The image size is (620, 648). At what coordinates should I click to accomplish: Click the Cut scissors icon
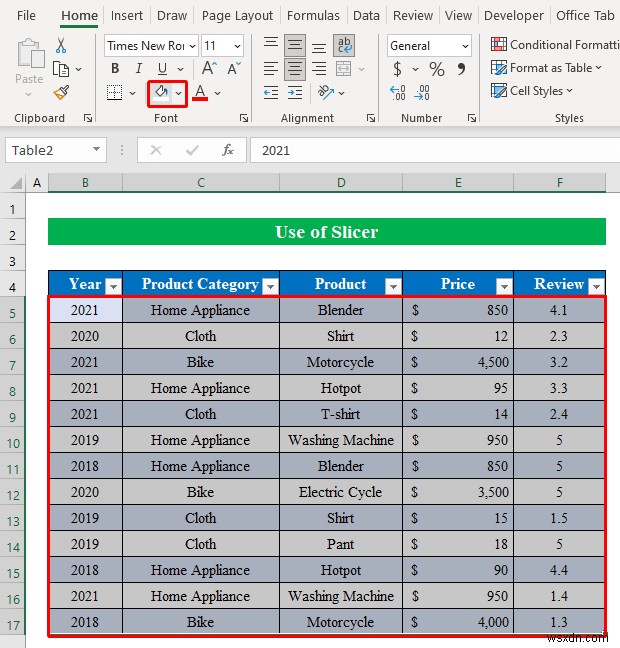[61, 45]
